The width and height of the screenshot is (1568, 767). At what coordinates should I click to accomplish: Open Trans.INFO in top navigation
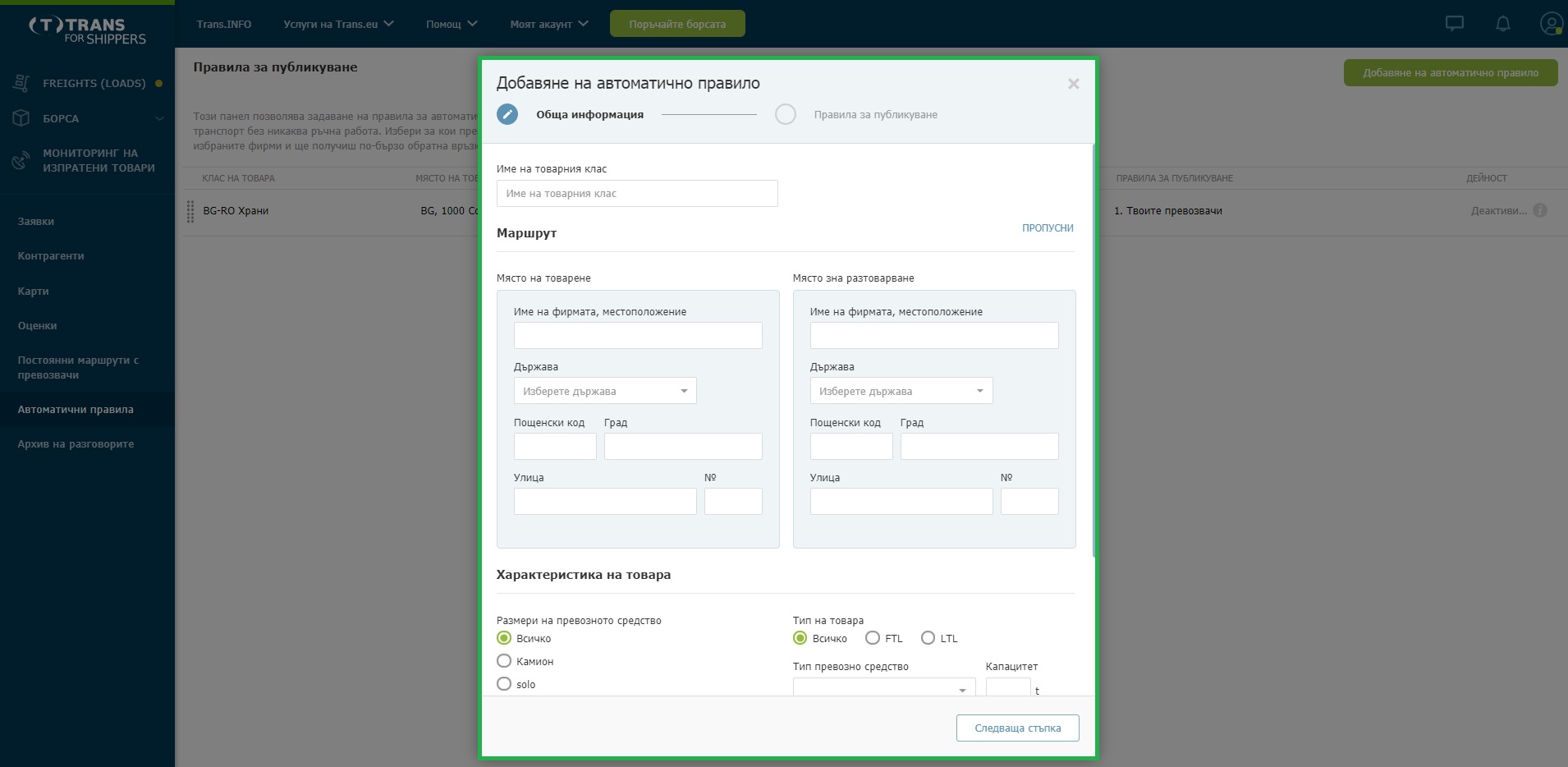tap(224, 24)
